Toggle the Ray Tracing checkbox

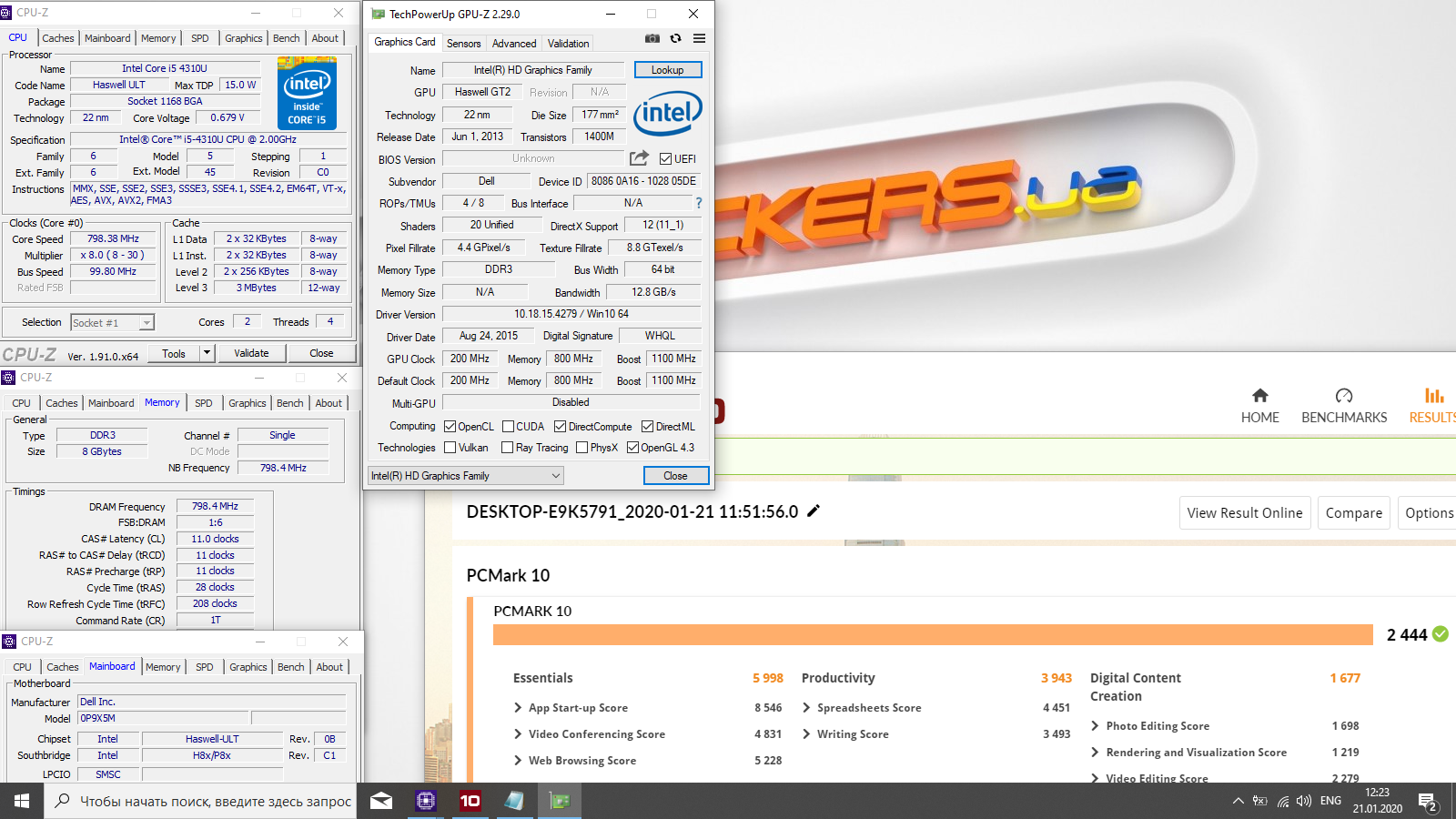tap(508, 447)
